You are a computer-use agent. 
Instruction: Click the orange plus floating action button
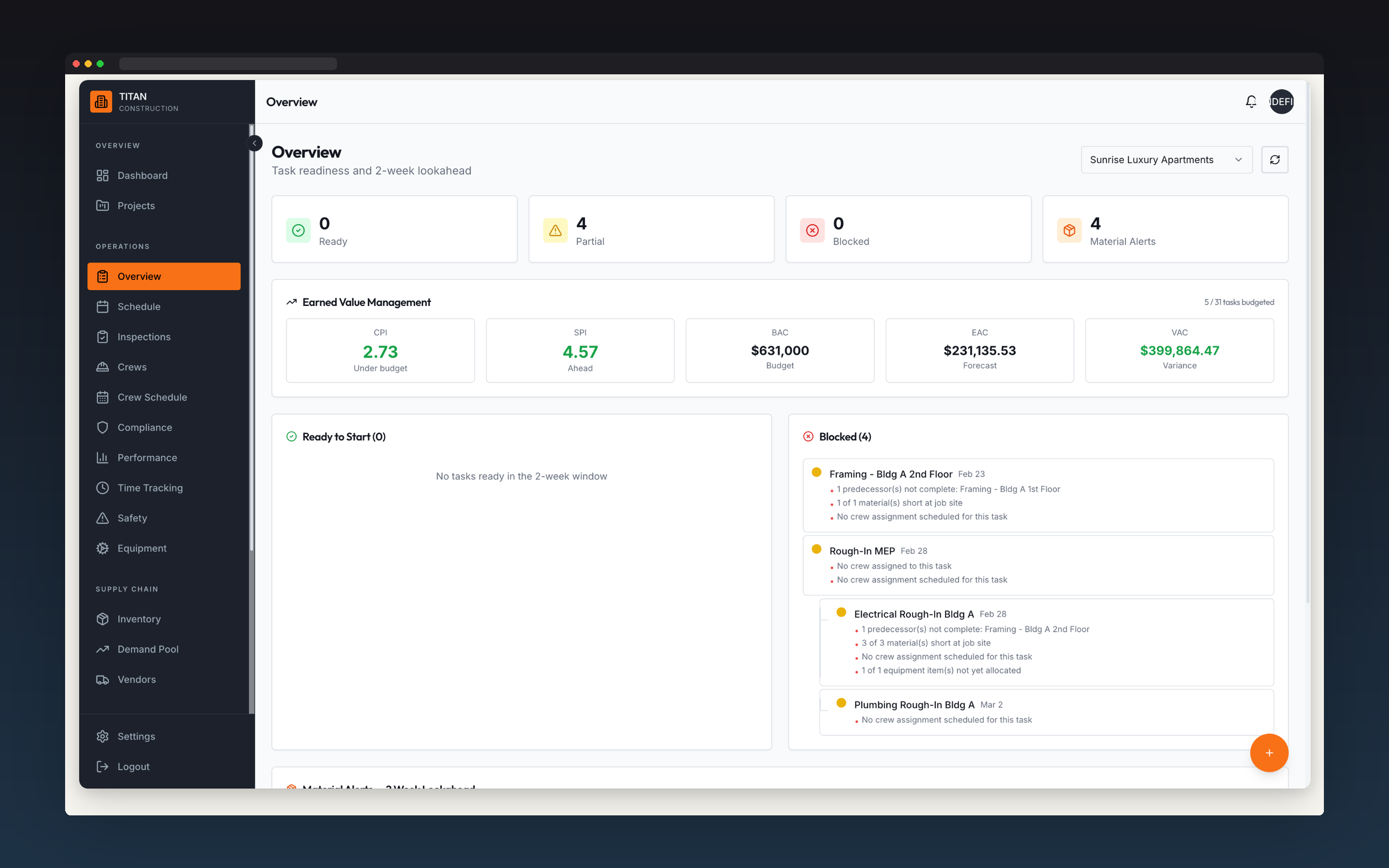1269,752
